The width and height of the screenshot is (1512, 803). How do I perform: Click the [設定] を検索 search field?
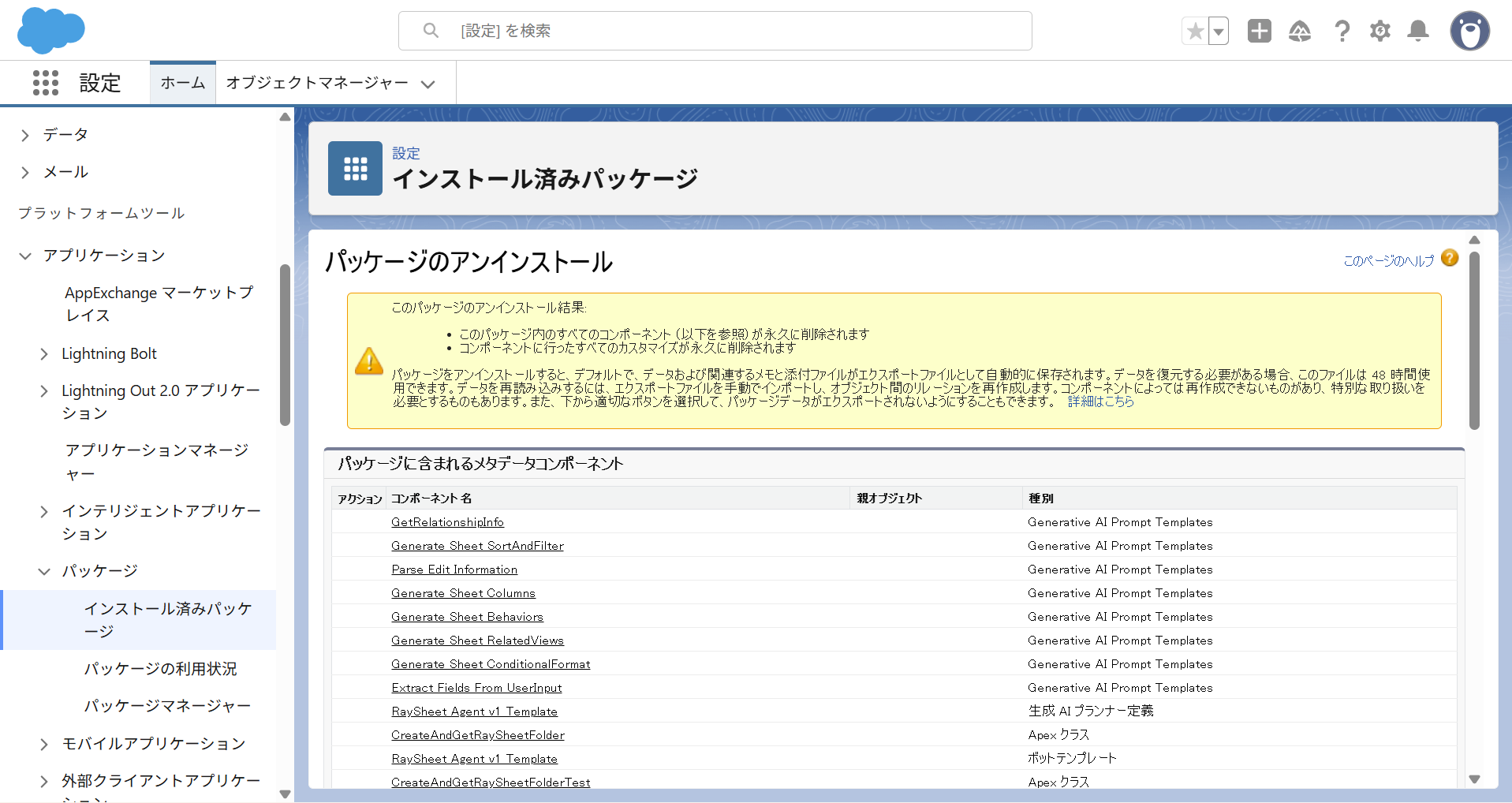pyautogui.click(x=715, y=31)
